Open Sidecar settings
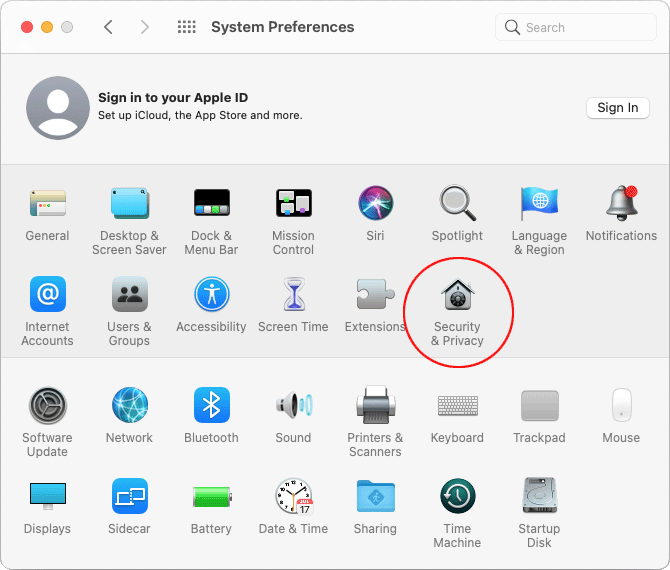 click(x=129, y=496)
